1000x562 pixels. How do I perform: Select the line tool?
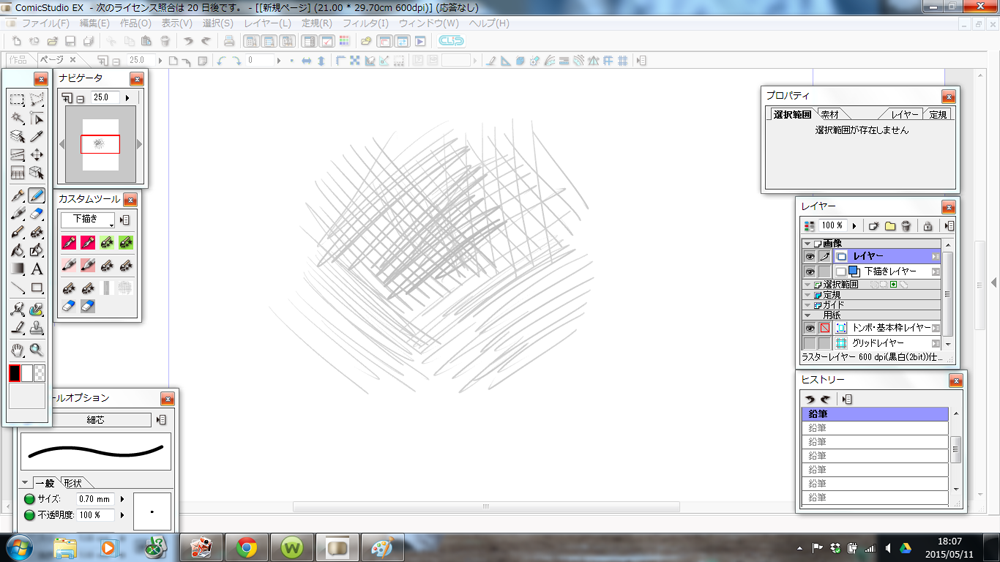[17, 288]
